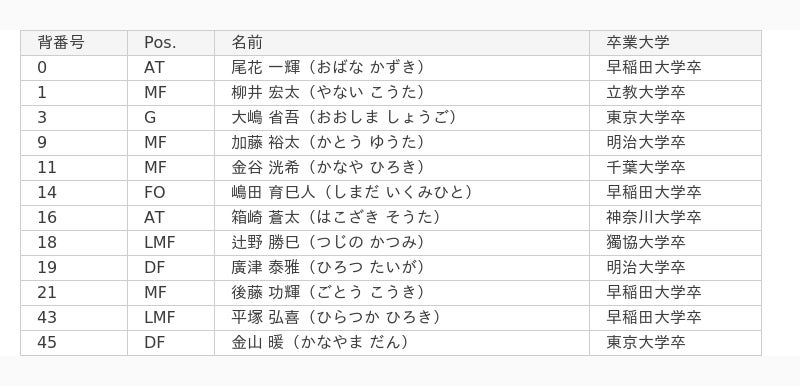The image size is (800, 386).
Task: Select the G position cell
Action: tap(171, 118)
